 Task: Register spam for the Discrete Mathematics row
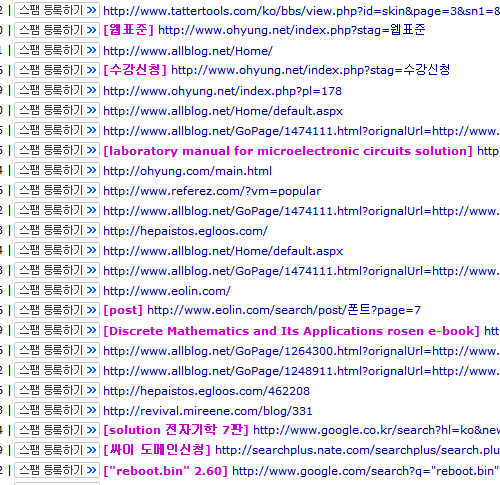(x=57, y=330)
